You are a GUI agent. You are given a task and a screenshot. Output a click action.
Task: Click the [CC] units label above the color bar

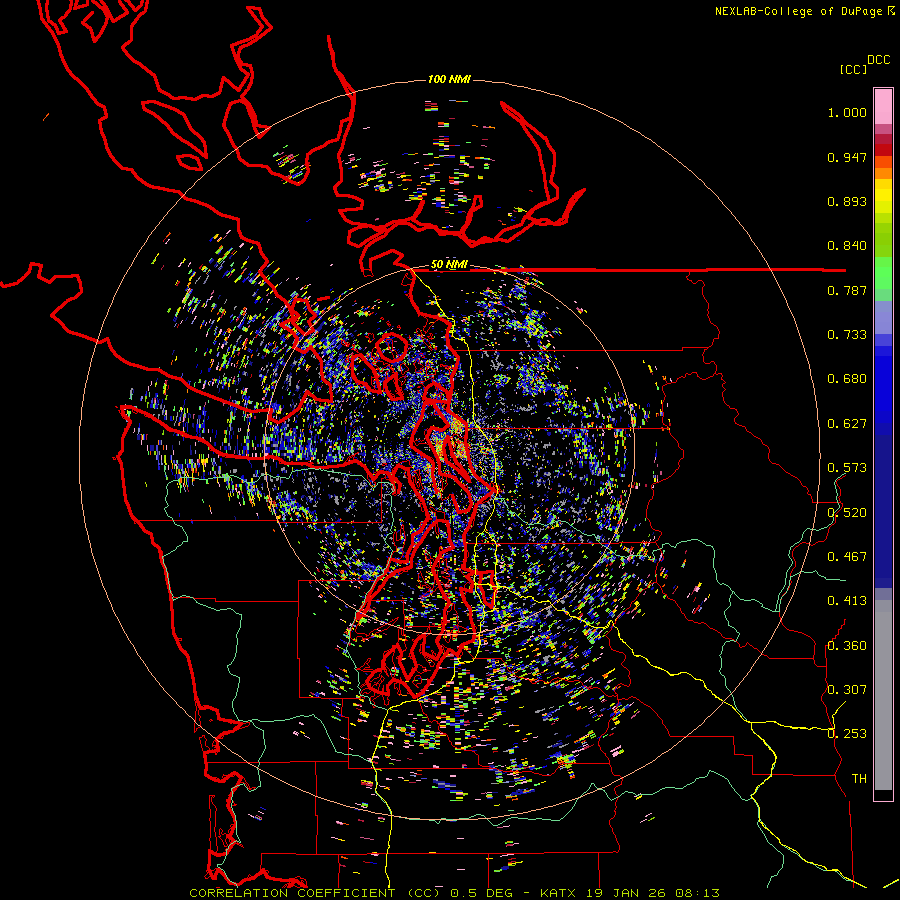pyautogui.click(x=854, y=69)
